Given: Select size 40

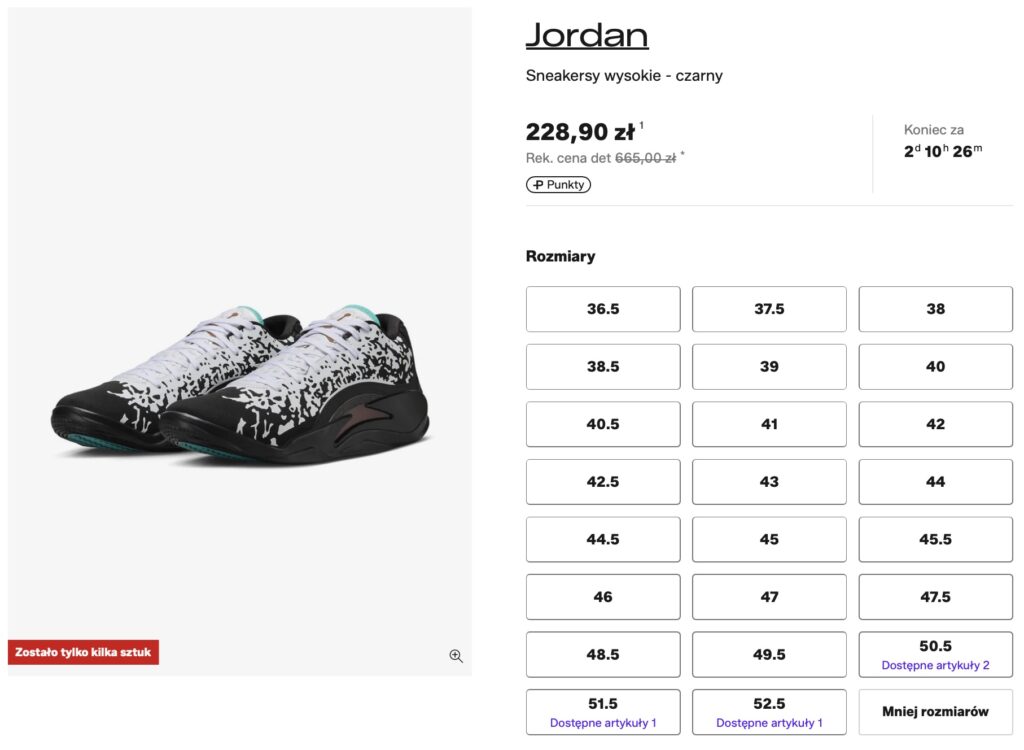Looking at the screenshot, I should tap(935, 367).
